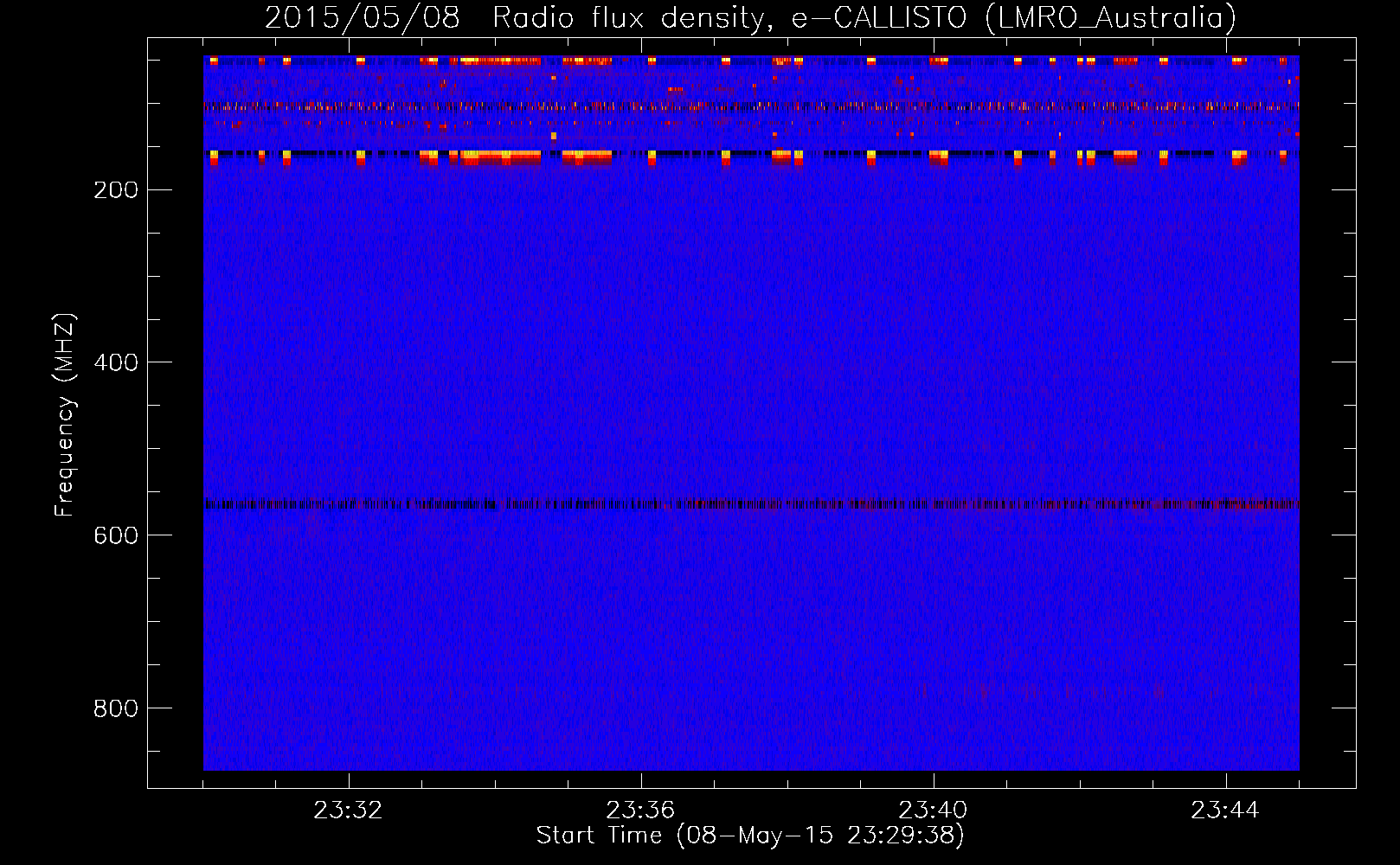Image resolution: width=1400 pixels, height=865 pixels.
Task: Click the 23:36 time tick label
Action: pos(640,811)
